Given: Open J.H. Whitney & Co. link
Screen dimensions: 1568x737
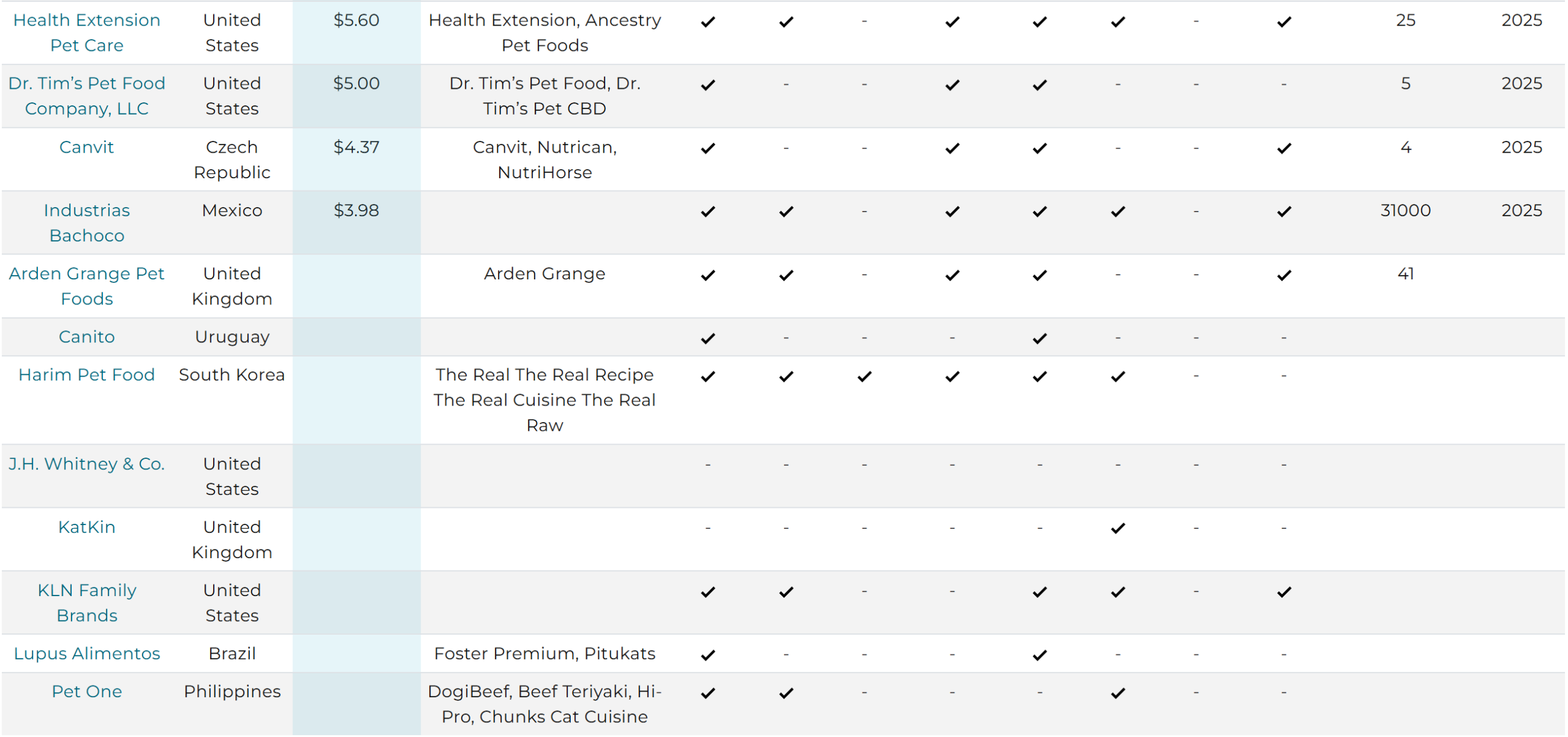Looking at the screenshot, I should click(87, 464).
